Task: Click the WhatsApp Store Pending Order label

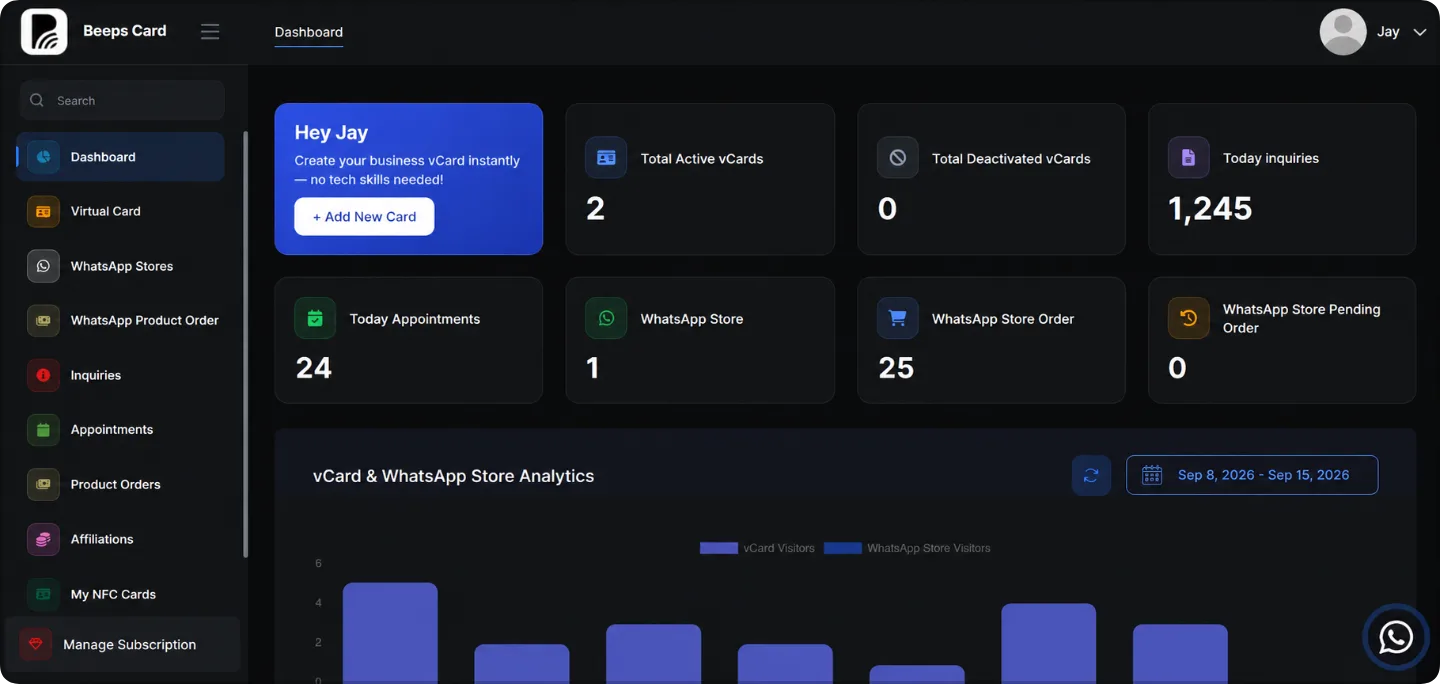Action: [1301, 318]
